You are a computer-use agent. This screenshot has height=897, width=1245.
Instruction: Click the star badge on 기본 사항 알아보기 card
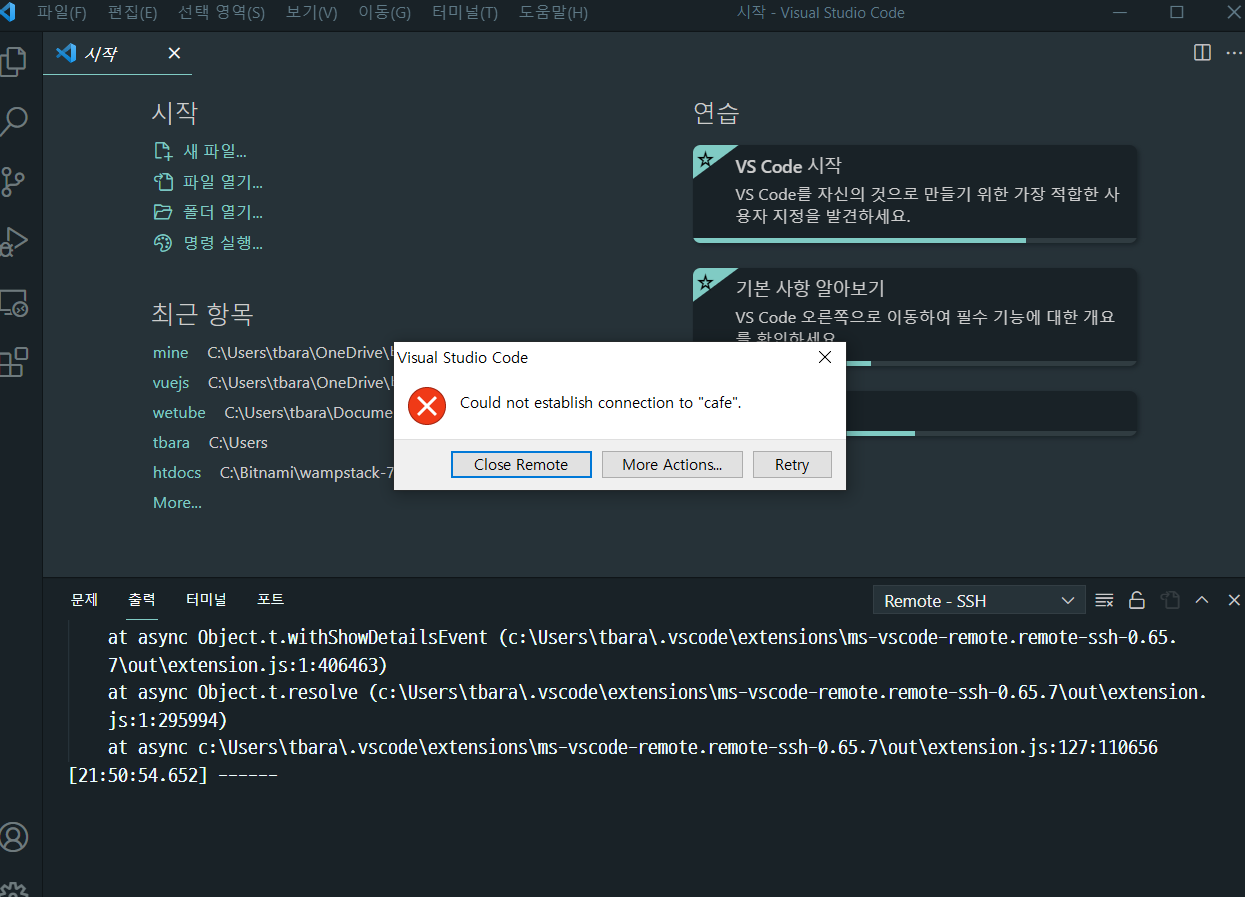pyautogui.click(x=705, y=282)
